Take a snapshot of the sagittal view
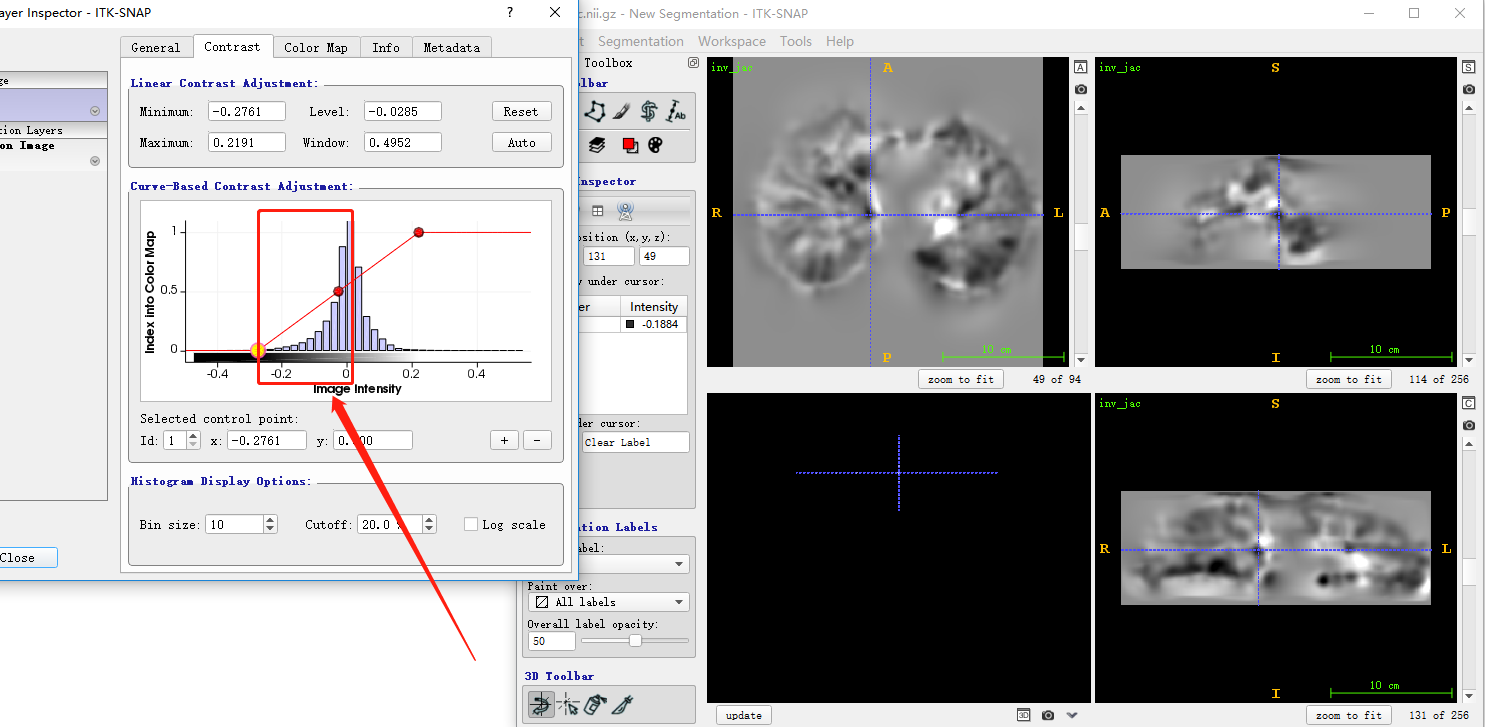 [x=1469, y=89]
